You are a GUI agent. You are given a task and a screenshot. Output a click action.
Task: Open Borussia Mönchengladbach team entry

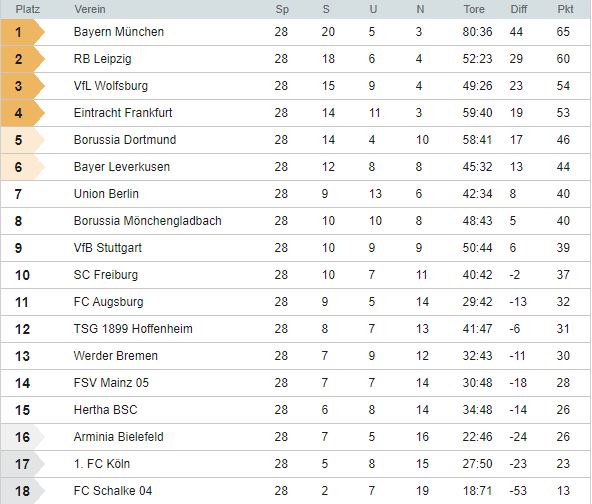[x=148, y=221]
